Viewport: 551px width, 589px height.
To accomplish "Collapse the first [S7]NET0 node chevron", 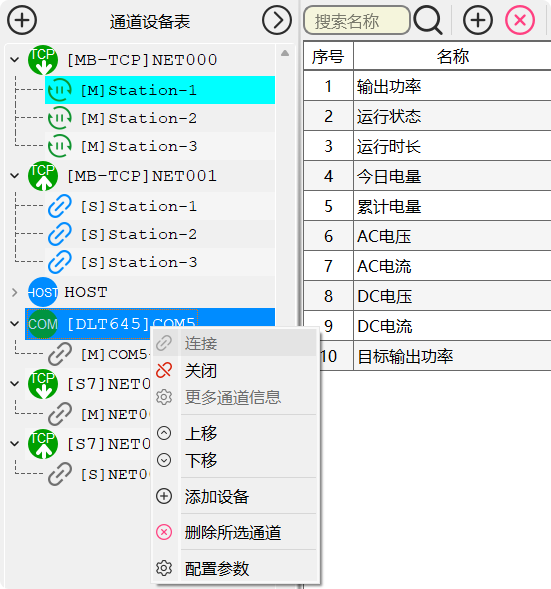I will 15,384.
